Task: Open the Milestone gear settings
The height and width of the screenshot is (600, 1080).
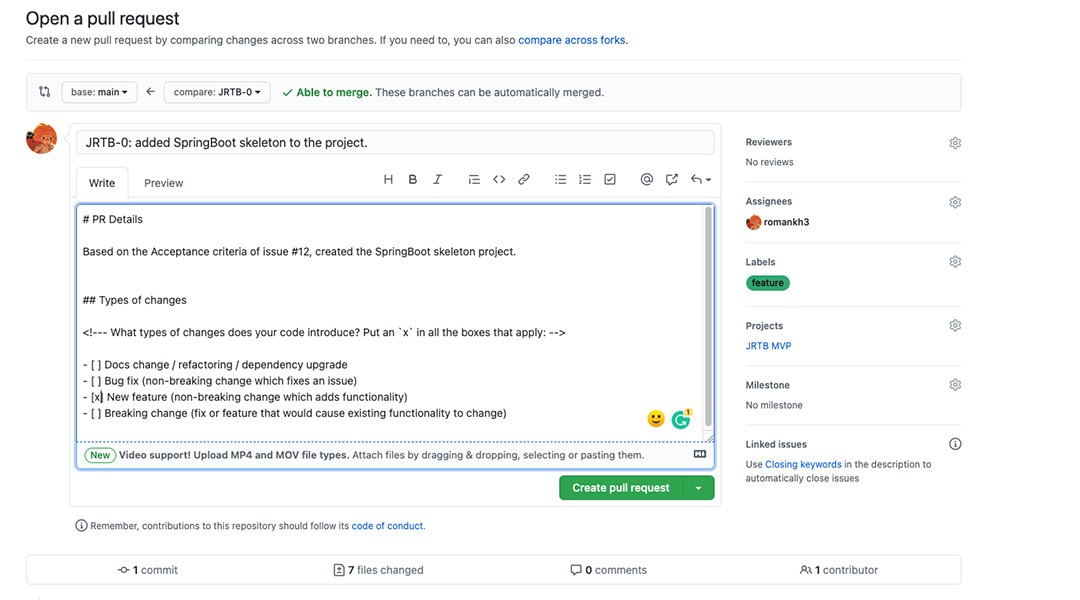Action: [x=955, y=384]
